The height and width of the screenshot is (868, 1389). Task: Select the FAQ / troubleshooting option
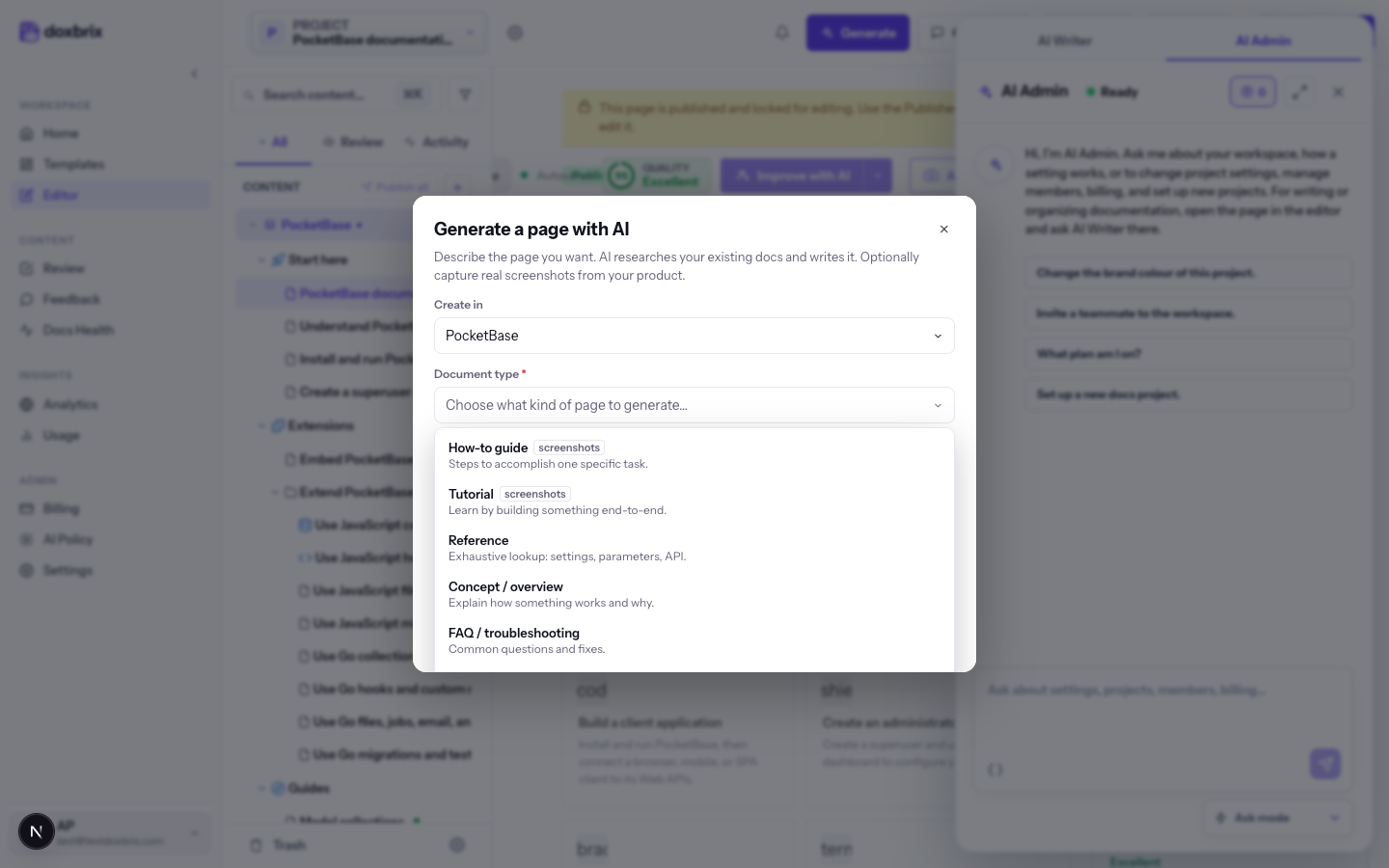pos(694,640)
